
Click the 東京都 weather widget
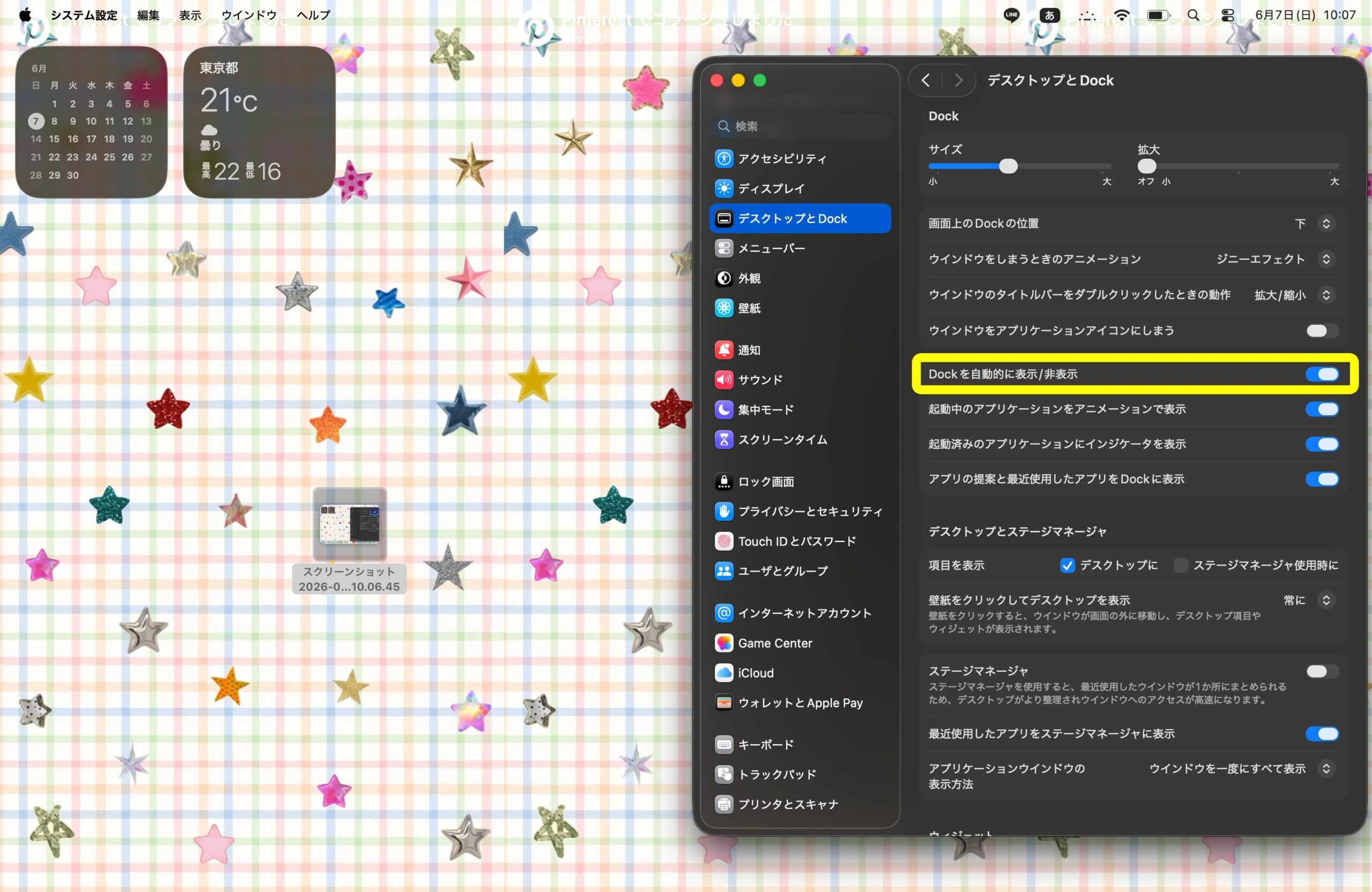tap(259, 122)
